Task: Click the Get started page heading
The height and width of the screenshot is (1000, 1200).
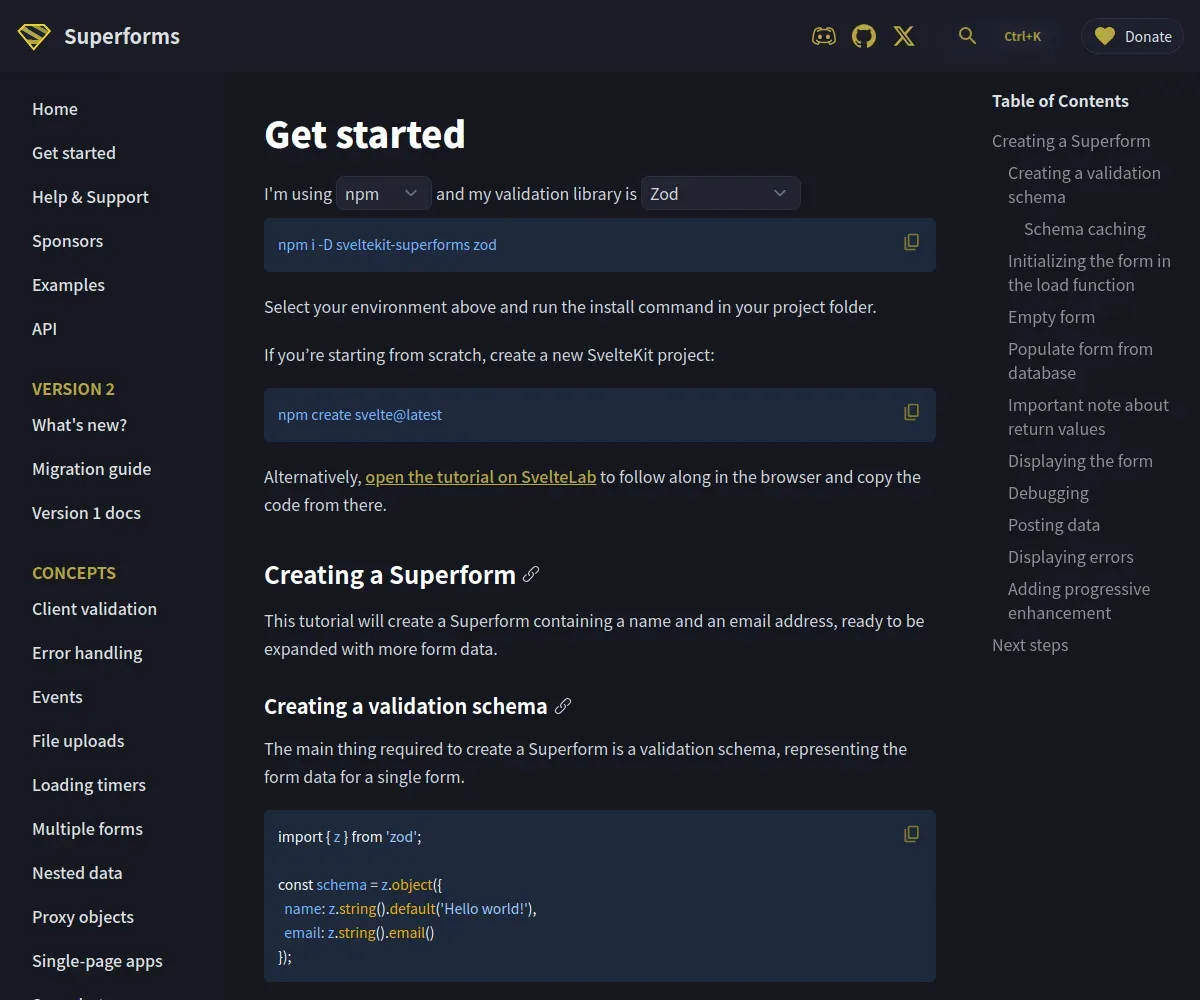Action: coord(365,134)
